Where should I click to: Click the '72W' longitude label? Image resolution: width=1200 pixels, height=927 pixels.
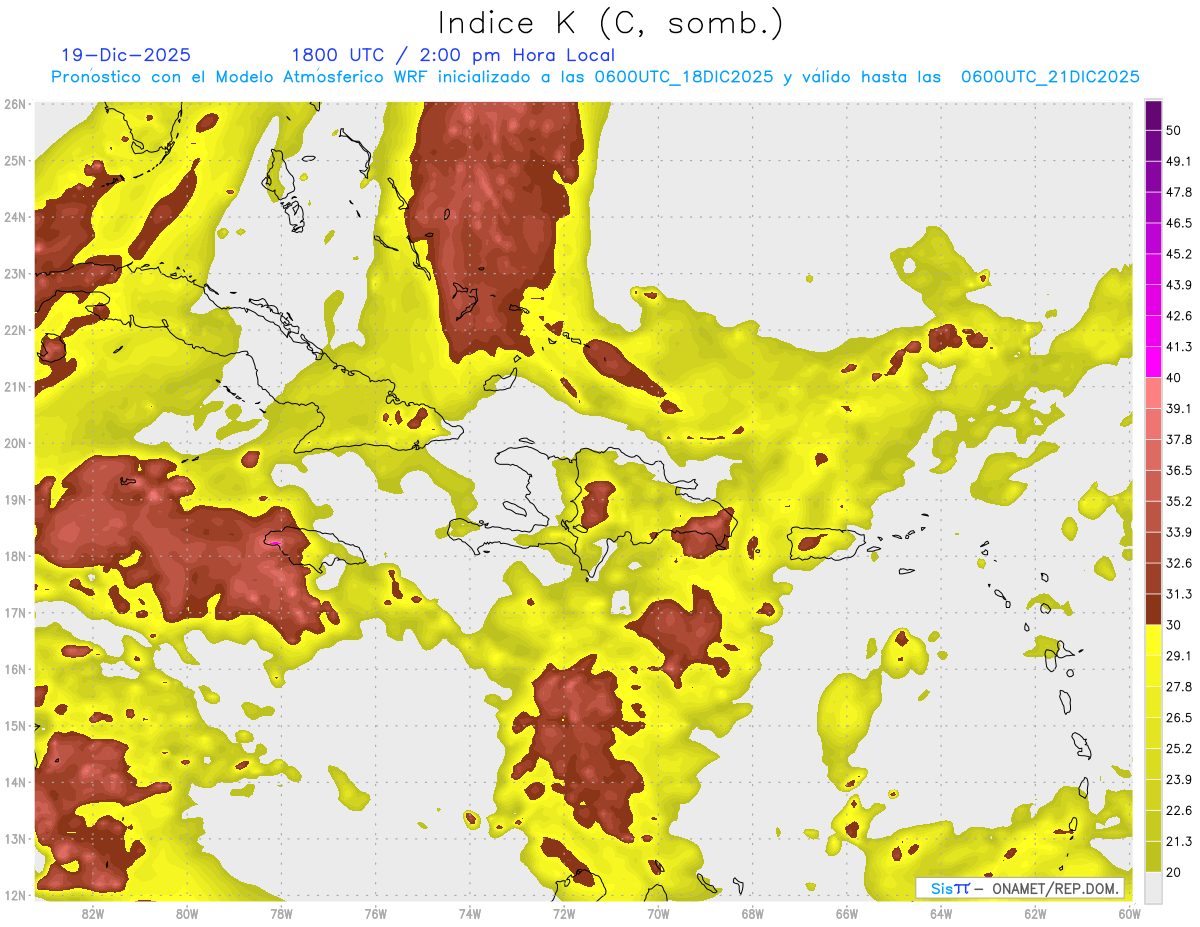[564, 914]
